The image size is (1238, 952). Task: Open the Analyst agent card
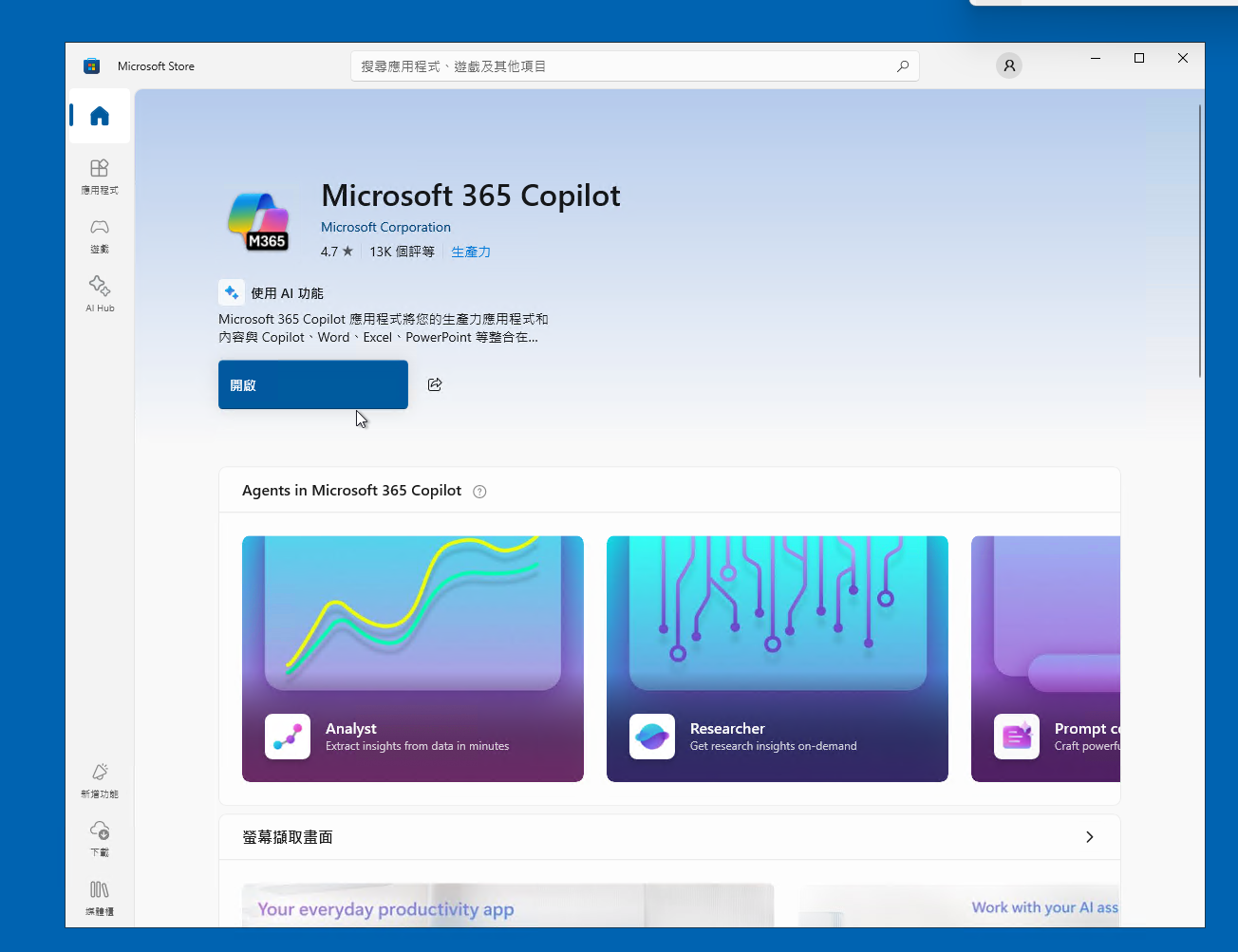click(413, 659)
